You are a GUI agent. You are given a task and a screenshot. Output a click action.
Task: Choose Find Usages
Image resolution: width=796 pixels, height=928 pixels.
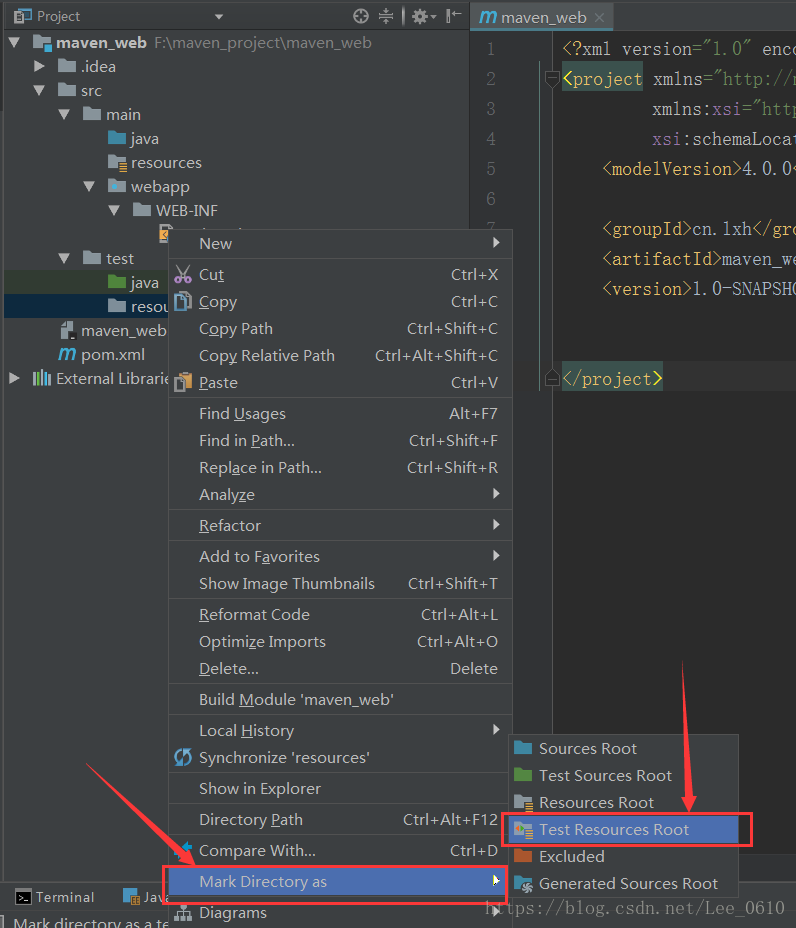click(x=340, y=414)
